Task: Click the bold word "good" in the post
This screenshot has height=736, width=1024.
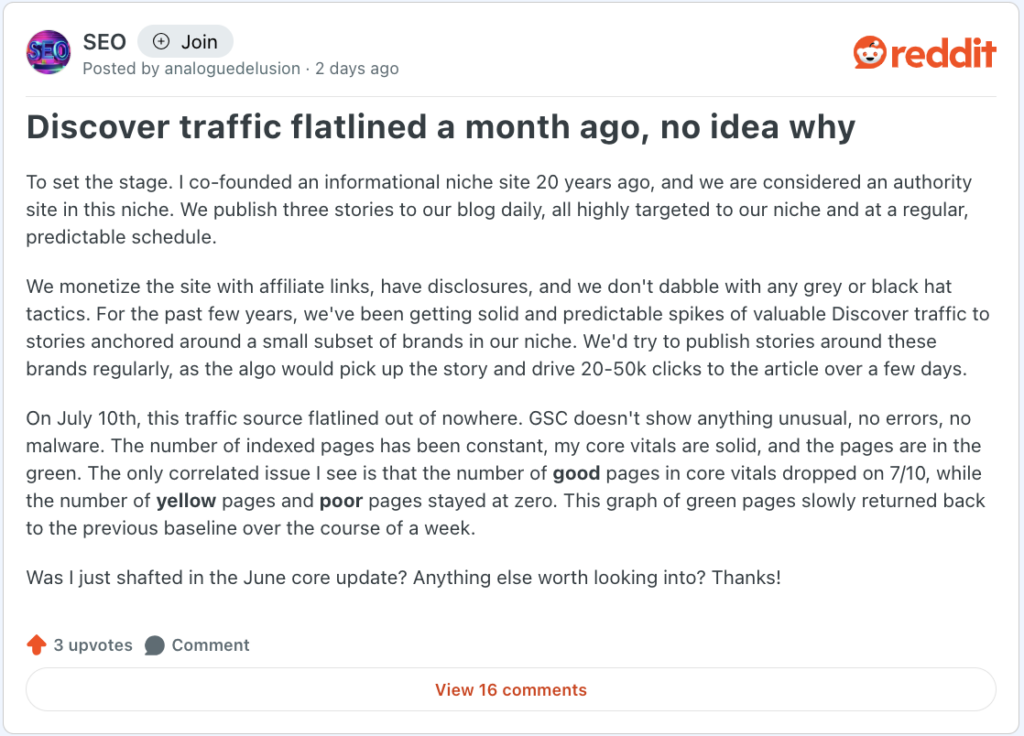Action: click(x=571, y=472)
